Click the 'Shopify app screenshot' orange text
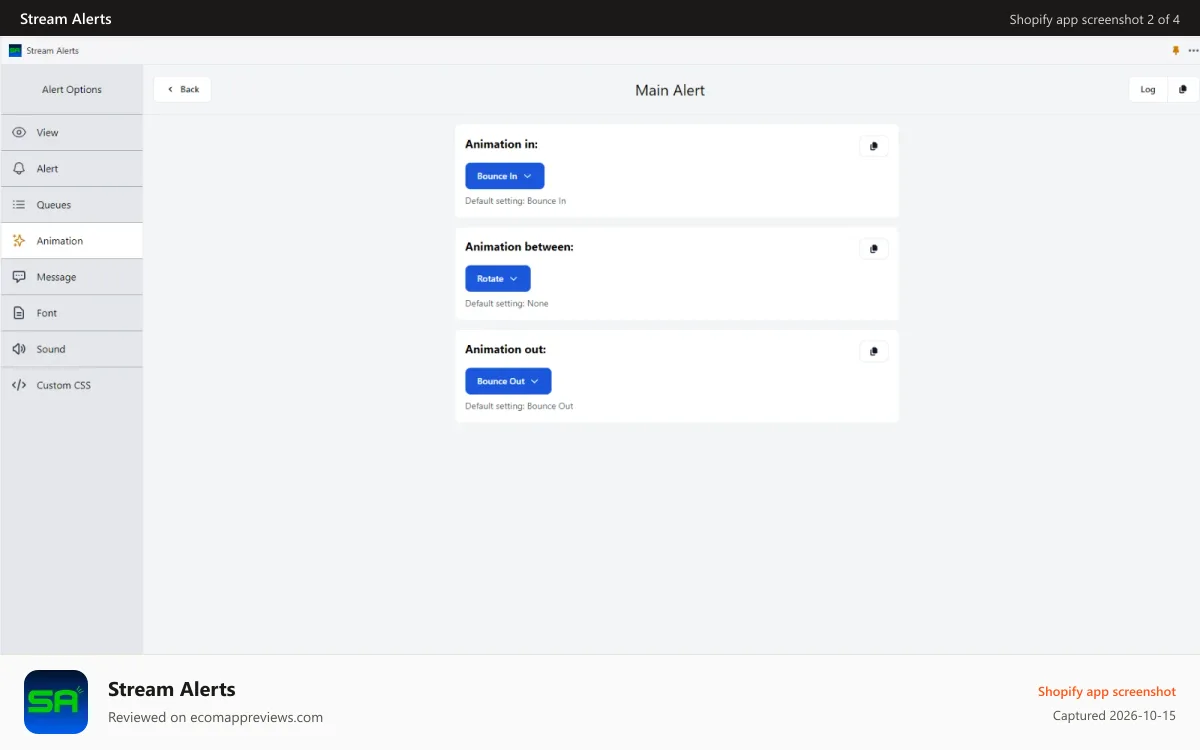The image size is (1200, 750). click(x=1107, y=691)
